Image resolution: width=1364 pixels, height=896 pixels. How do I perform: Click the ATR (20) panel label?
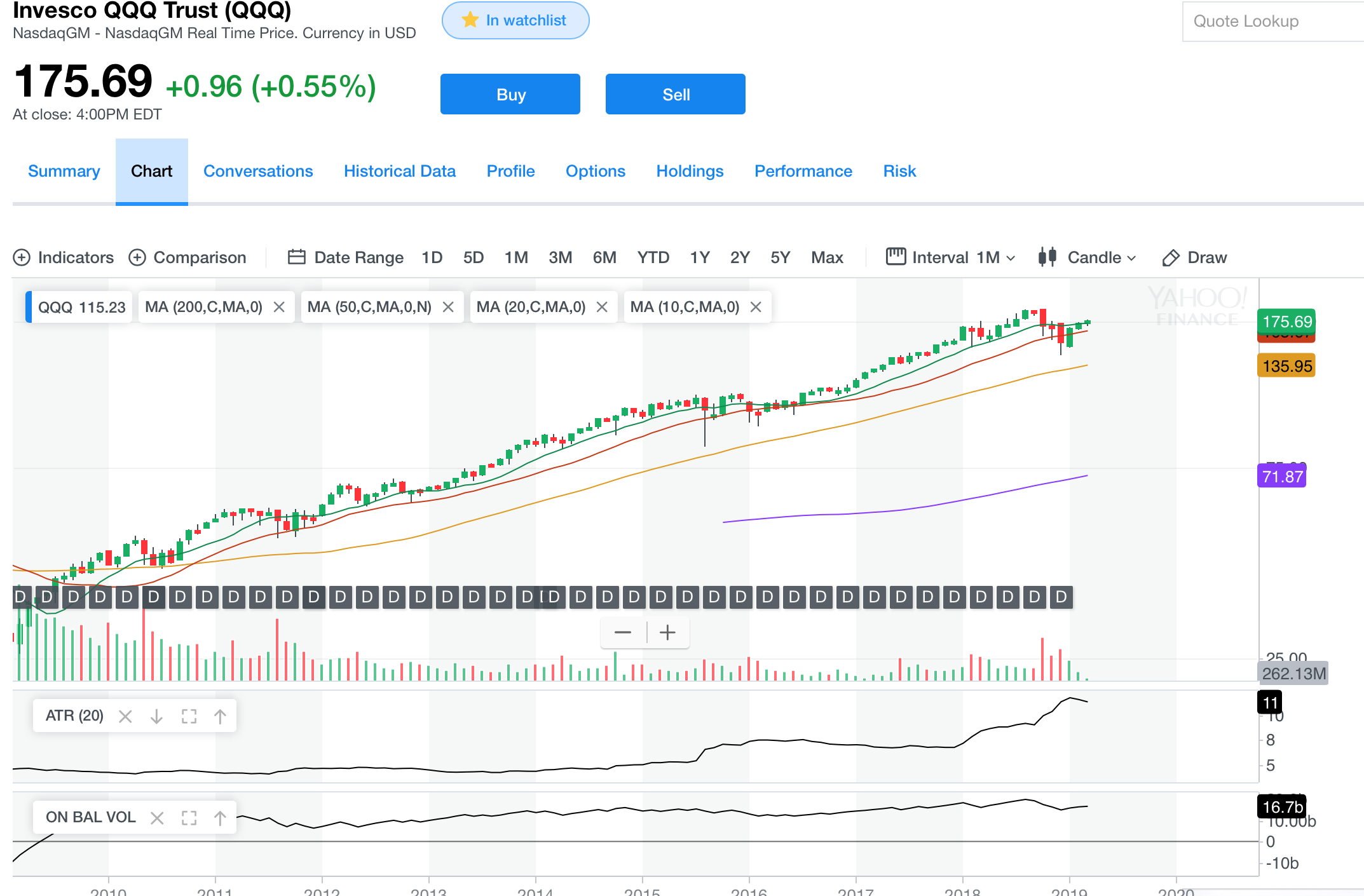point(74,716)
